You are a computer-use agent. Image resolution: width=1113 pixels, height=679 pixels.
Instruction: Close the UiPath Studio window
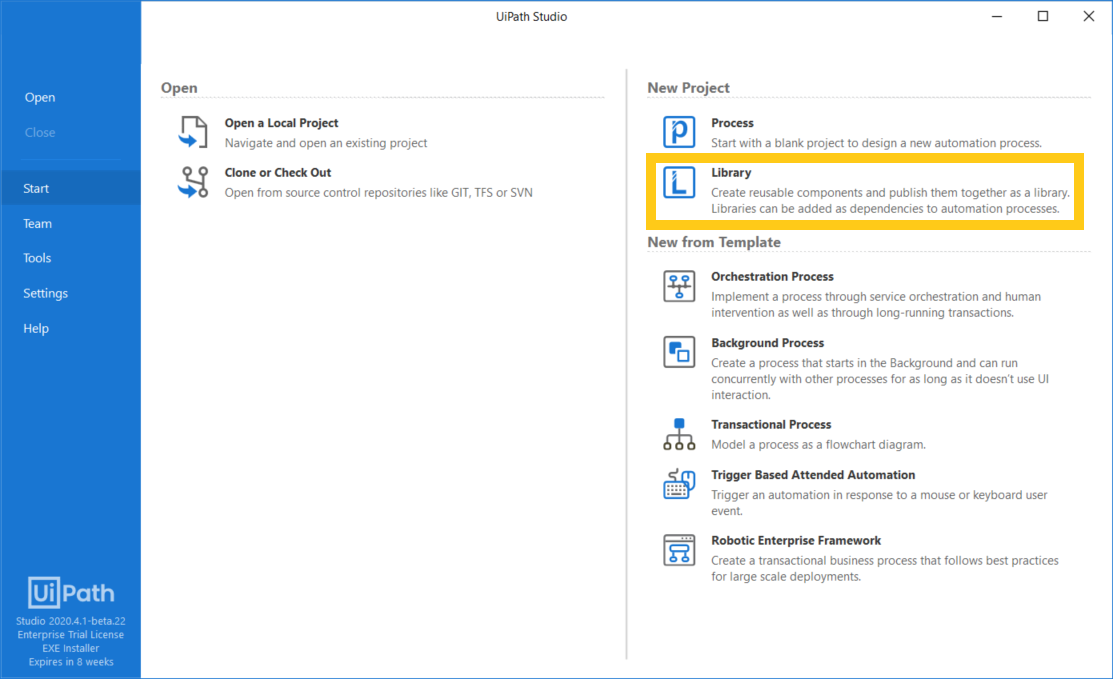1089,16
